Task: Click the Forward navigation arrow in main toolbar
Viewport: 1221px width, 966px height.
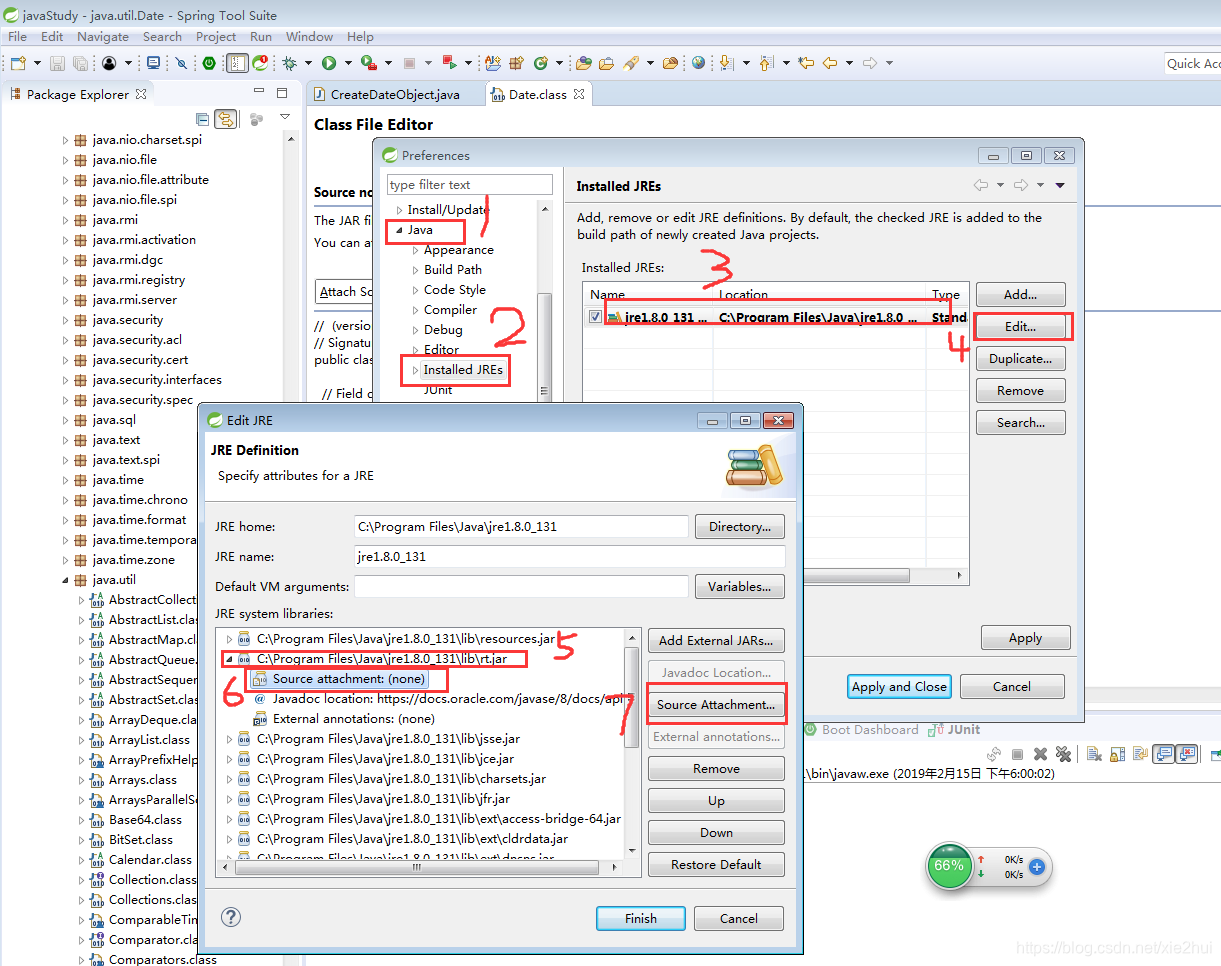Action: pos(870,63)
